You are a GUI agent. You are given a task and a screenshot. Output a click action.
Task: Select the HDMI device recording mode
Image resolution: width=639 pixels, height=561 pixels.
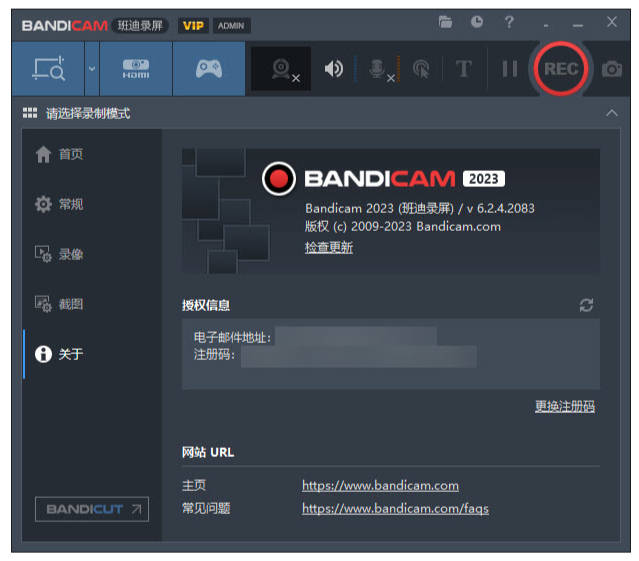pos(136,68)
